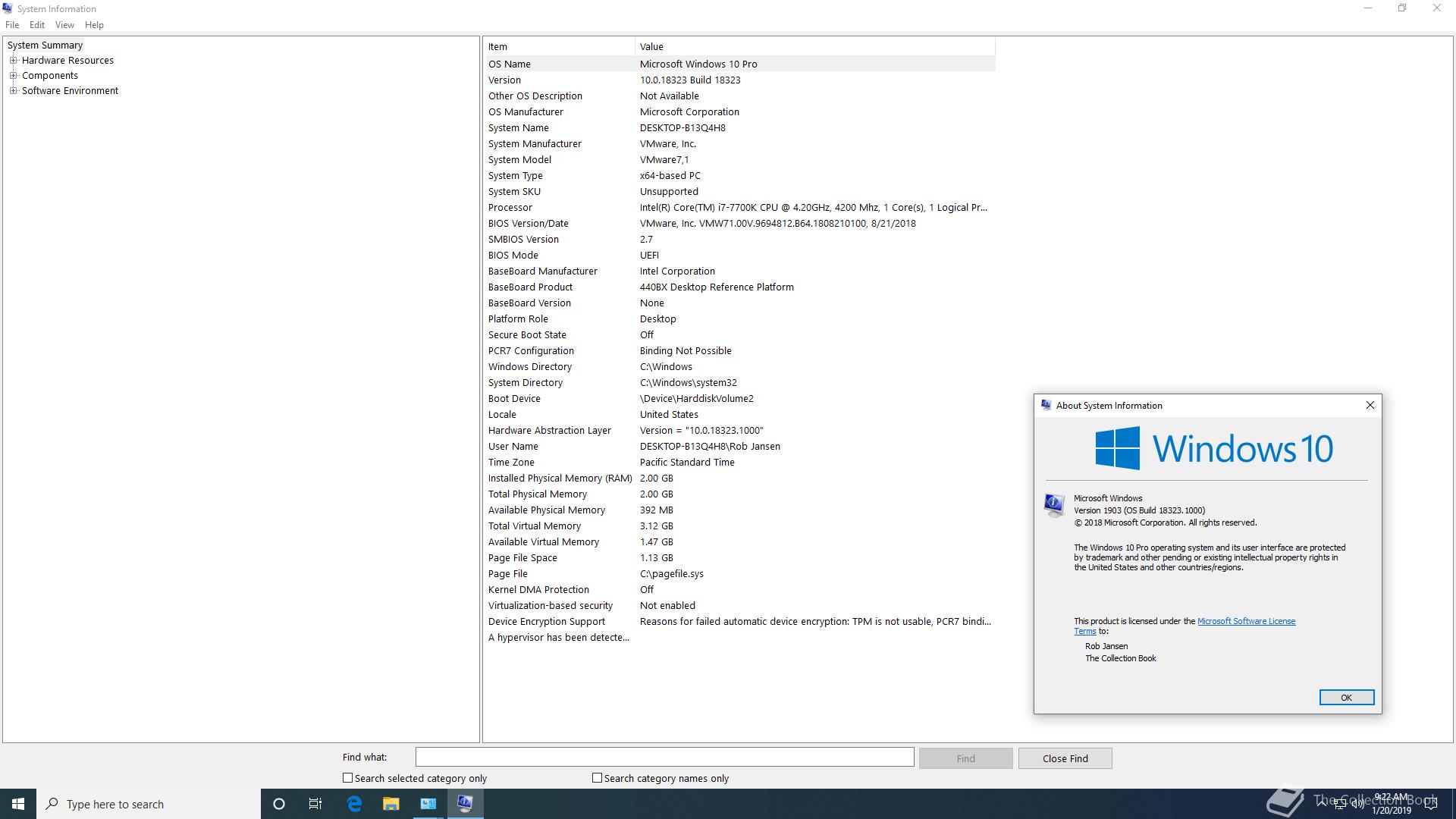Select the System Manufacturer row
1456x819 pixels.
pyautogui.click(x=740, y=143)
